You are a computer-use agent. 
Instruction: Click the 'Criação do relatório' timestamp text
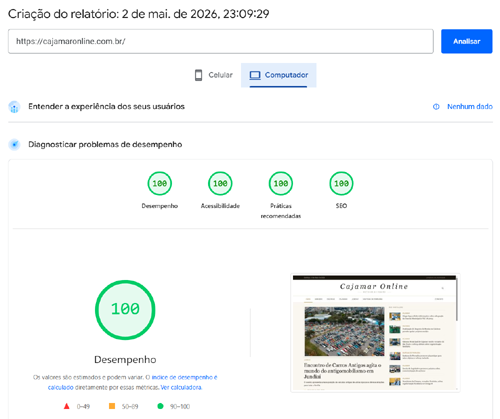pyautogui.click(x=139, y=14)
